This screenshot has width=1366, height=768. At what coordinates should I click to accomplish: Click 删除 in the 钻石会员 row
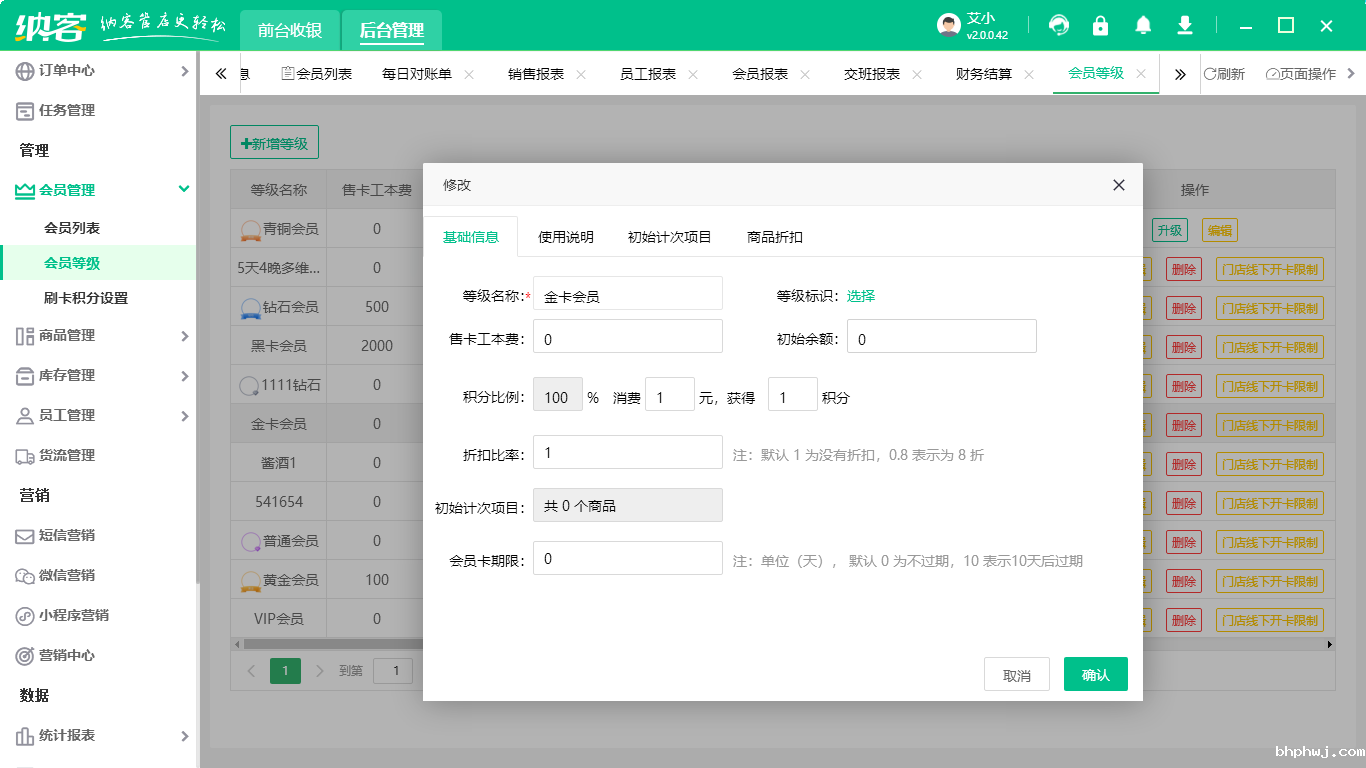1184,308
